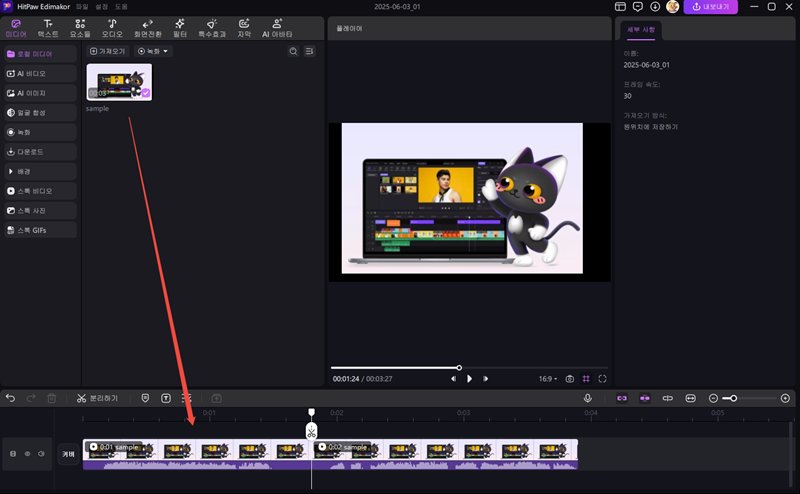Select AI 이미지 in the sidebar
Image resolution: width=800 pixels, height=494 pixels.
coord(40,93)
